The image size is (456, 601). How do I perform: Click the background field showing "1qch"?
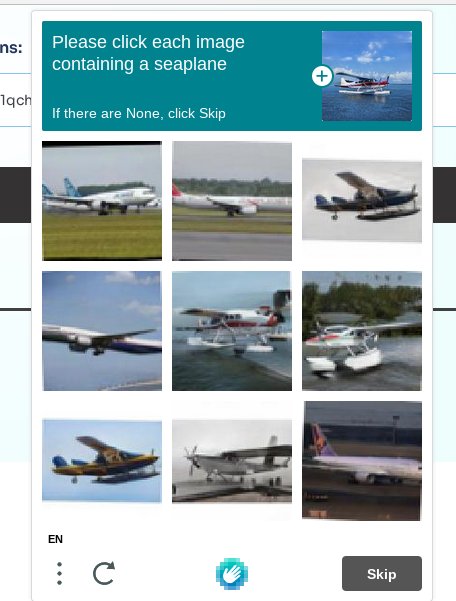16,100
